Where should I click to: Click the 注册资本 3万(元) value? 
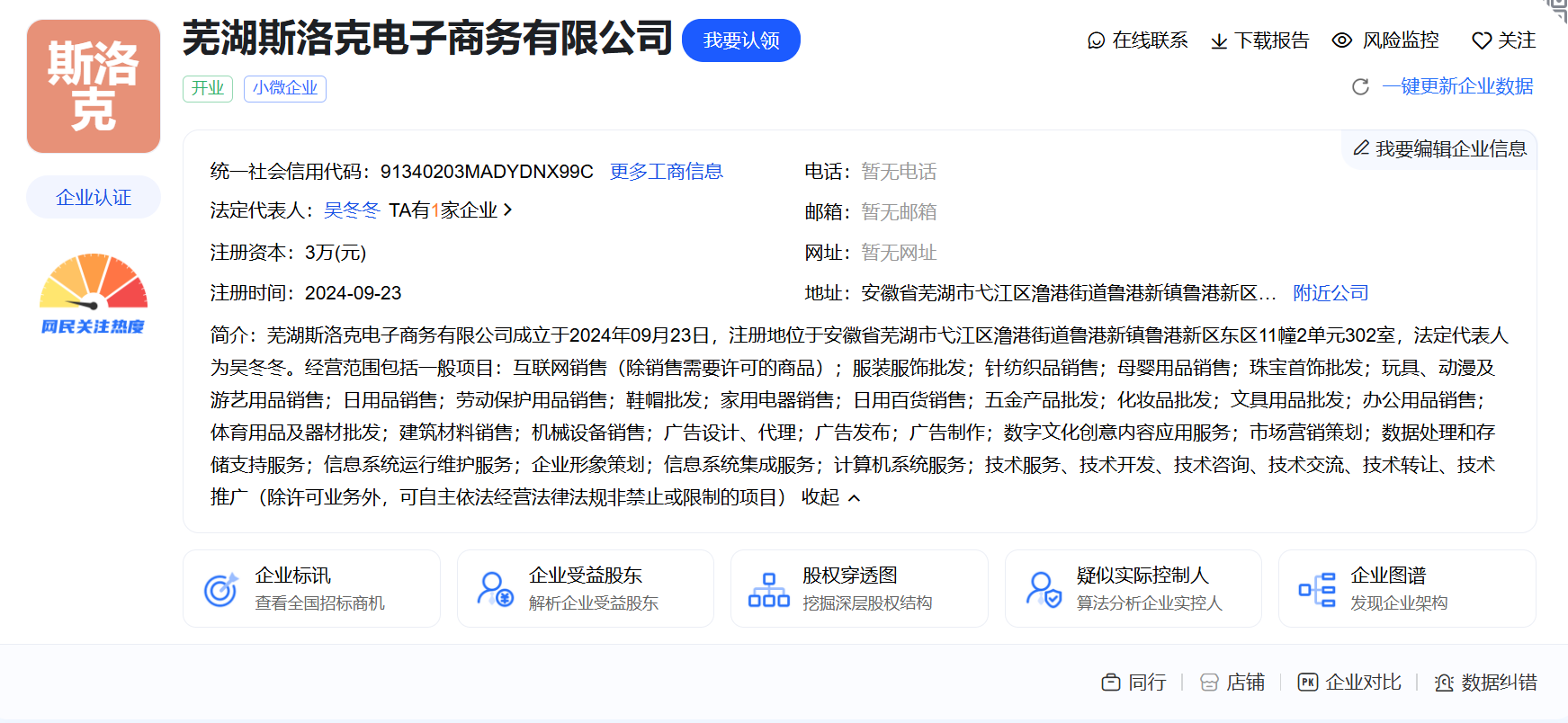point(336,252)
